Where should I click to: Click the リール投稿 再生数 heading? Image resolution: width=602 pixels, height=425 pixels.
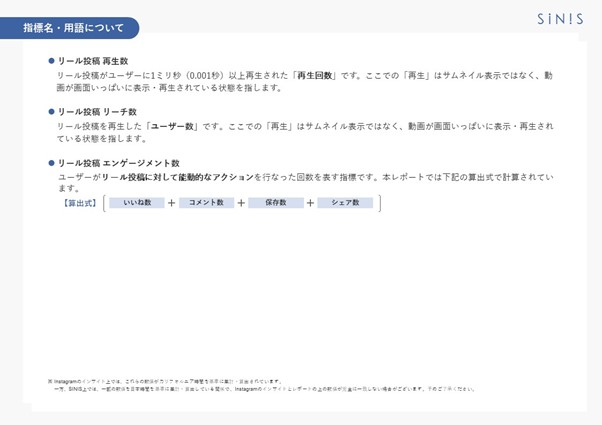(93, 61)
